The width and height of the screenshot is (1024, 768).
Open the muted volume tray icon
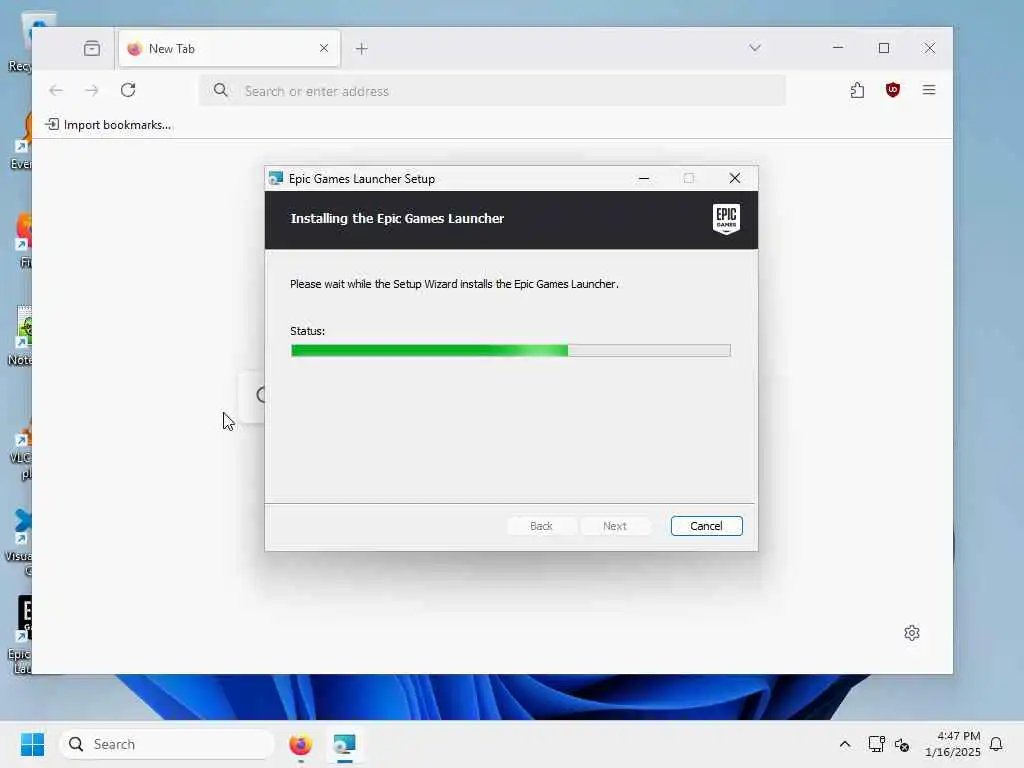(902, 744)
